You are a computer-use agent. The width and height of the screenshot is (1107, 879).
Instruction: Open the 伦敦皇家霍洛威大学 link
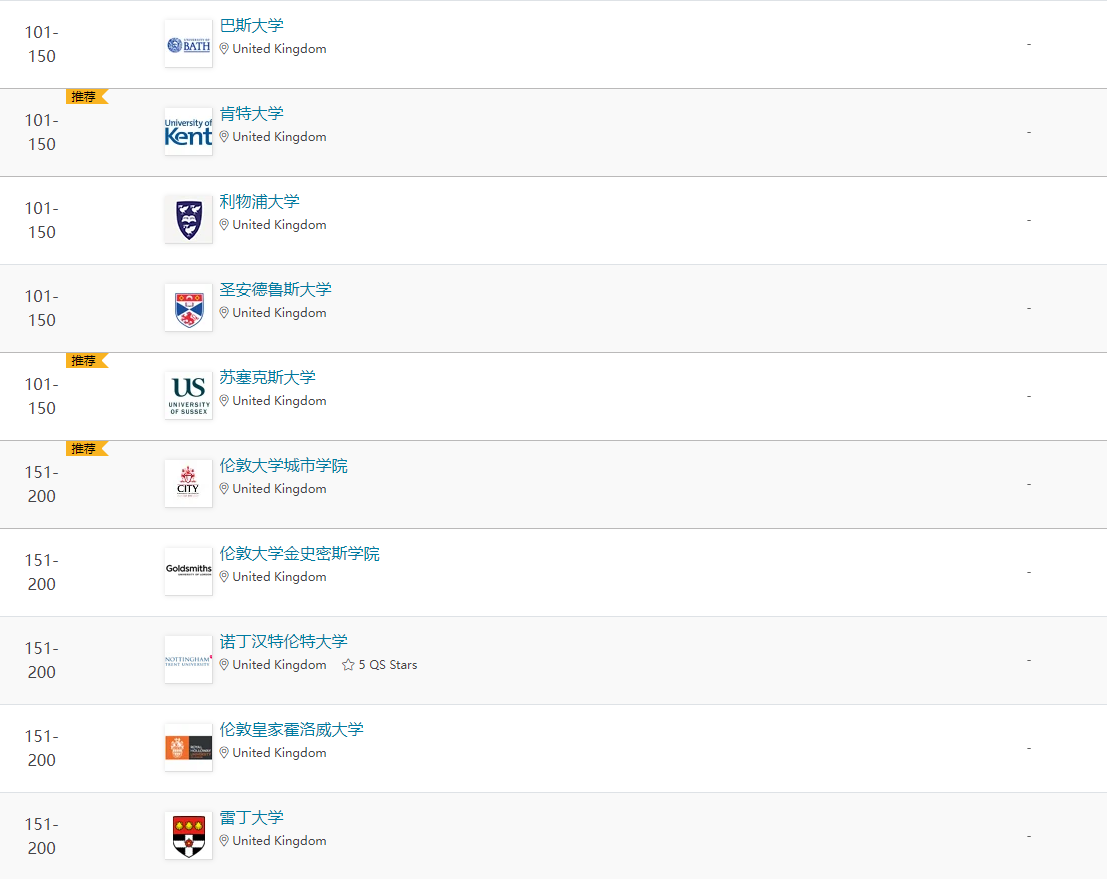tap(292, 729)
